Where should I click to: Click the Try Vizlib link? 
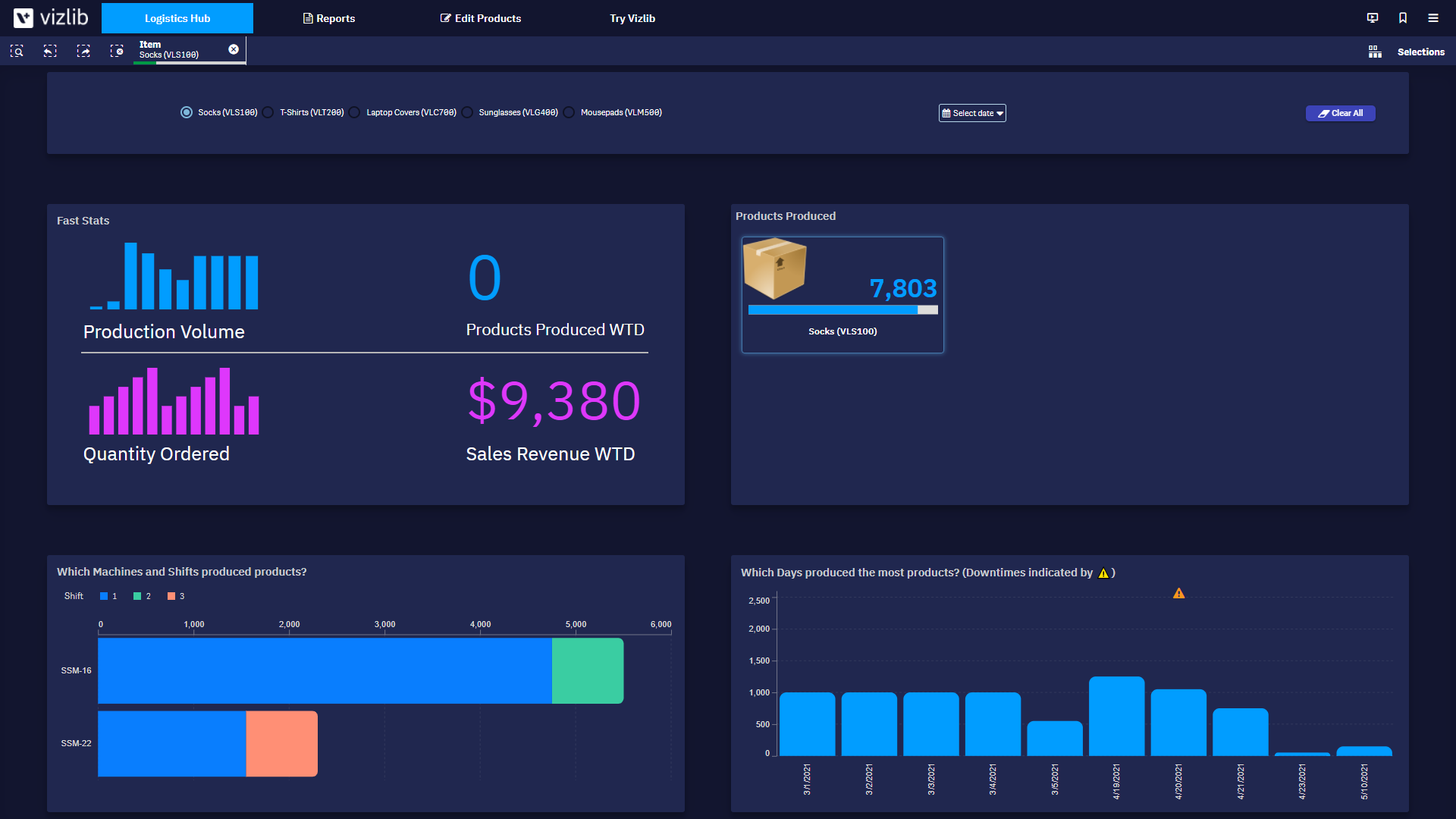632,17
